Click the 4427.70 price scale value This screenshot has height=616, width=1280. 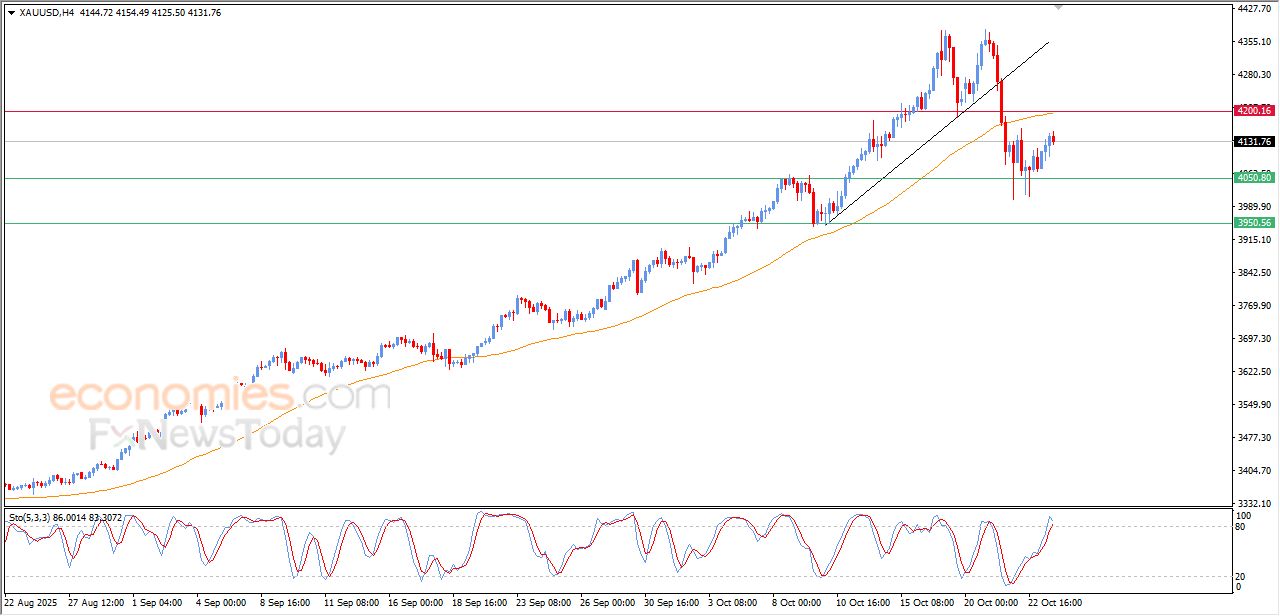pyautogui.click(x=1253, y=9)
